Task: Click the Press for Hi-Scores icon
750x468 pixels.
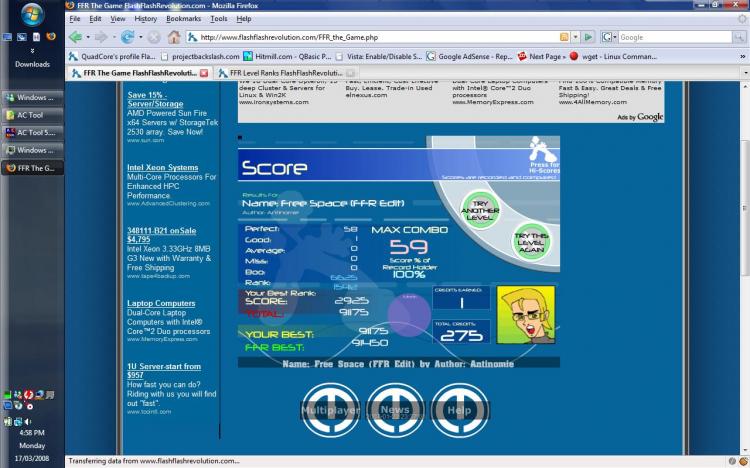Action: point(541,153)
